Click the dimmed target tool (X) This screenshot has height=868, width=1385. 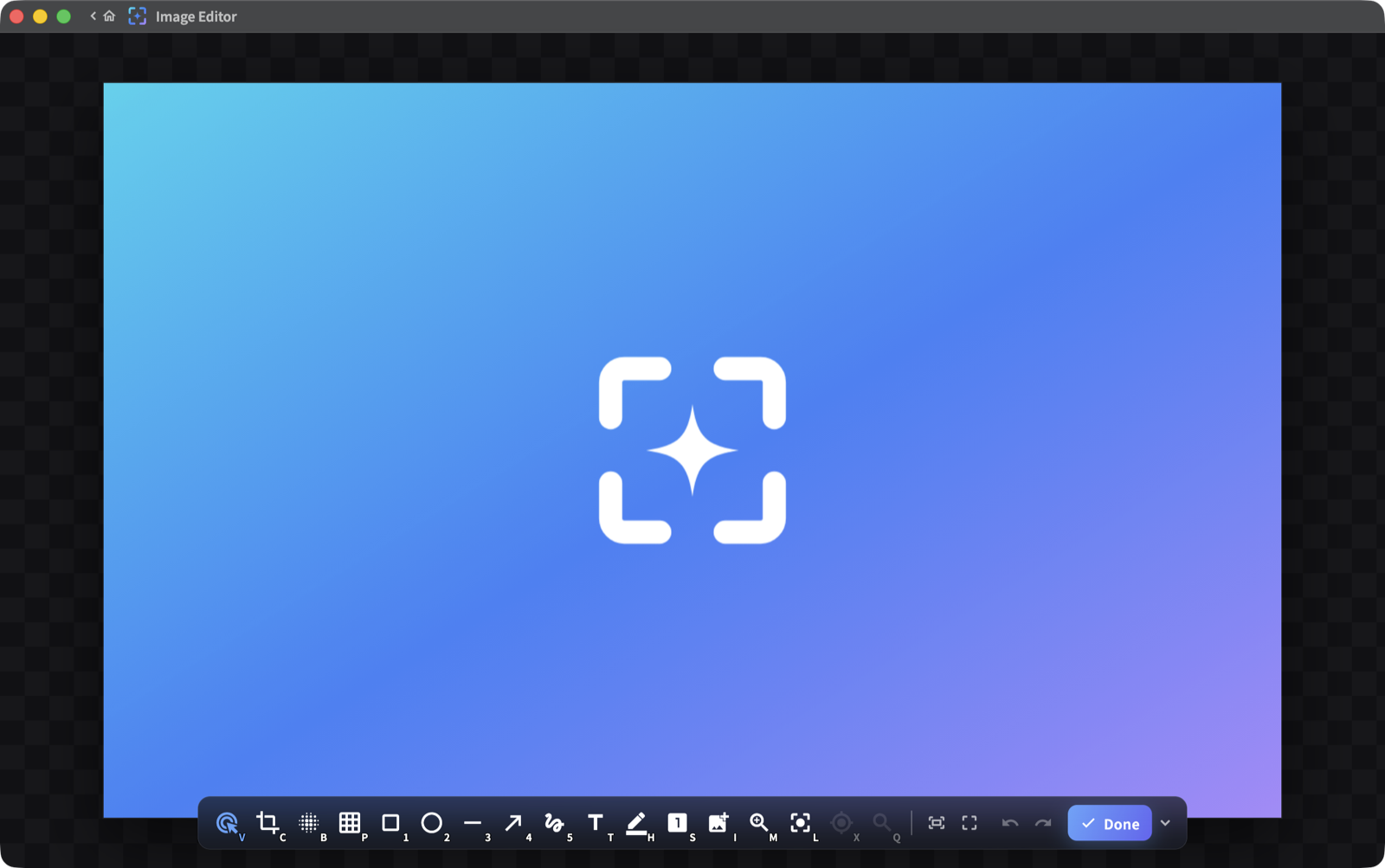coord(841,823)
